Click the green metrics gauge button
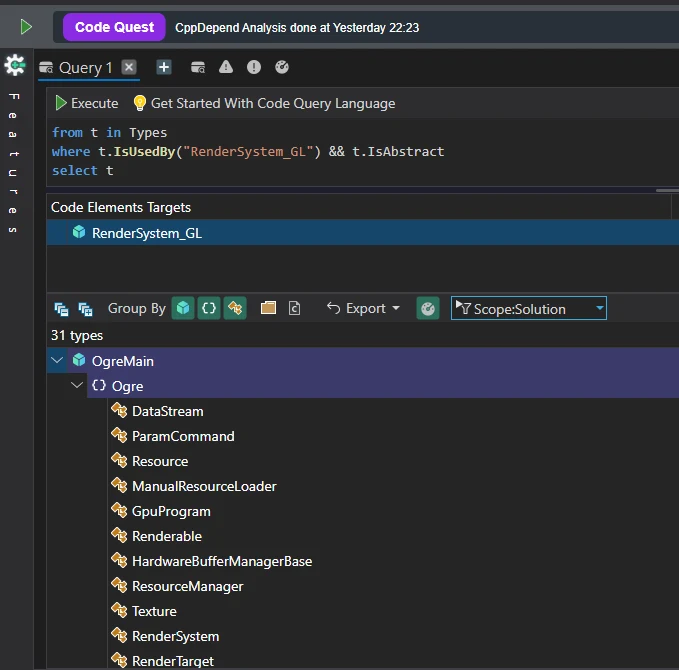 (x=428, y=308)
